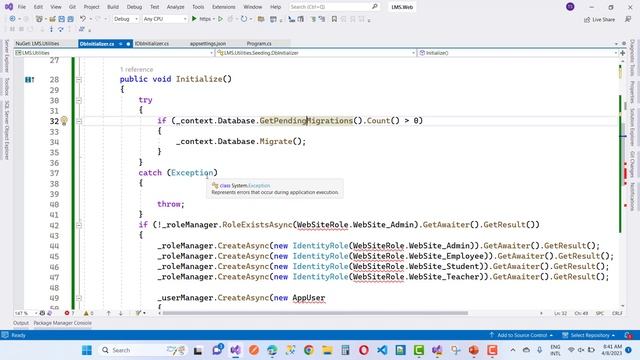Viewport: 640px width, 360px height.
Task: Collapse the CreateAsync block at line 49
Action: pyautogui.click(x=79, y=298)
